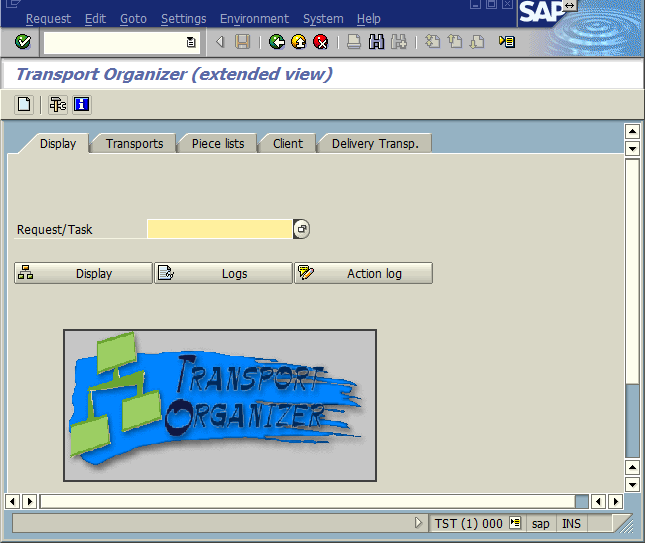Viewport: 645px width, 543px height.
Task: Switch to the Delivery Transp. tab
Action: (x=375, y=144)
